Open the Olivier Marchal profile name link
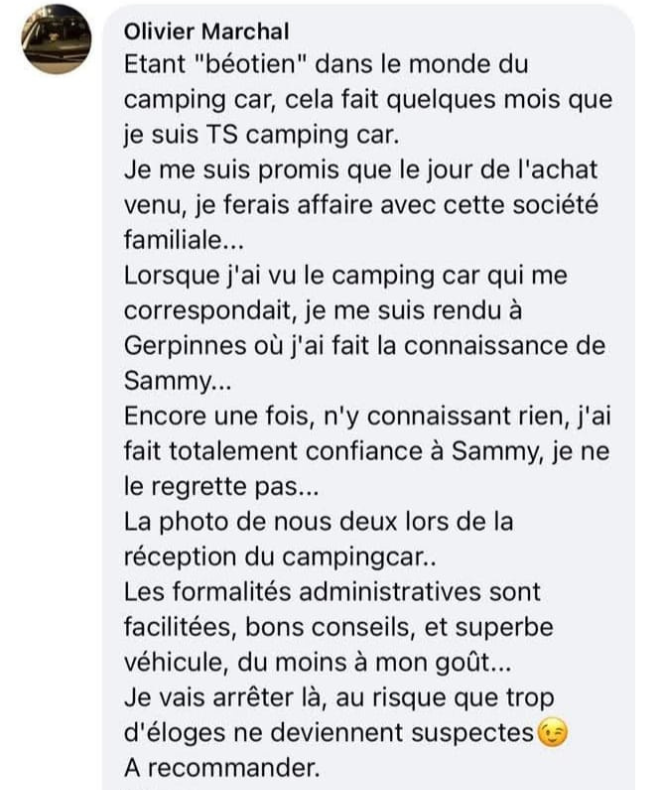663x790 pixels. pyautogui.click(x=206, y=32)
